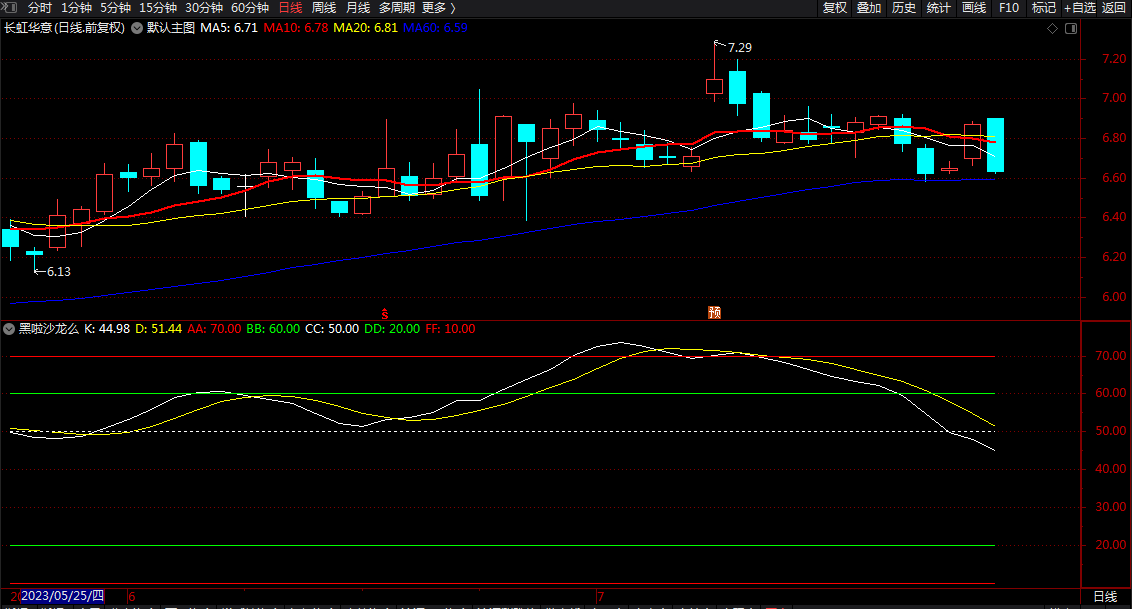Click the MA5: 6.71 label
Screen dimensions: 1132x609
tap(229, 28)
